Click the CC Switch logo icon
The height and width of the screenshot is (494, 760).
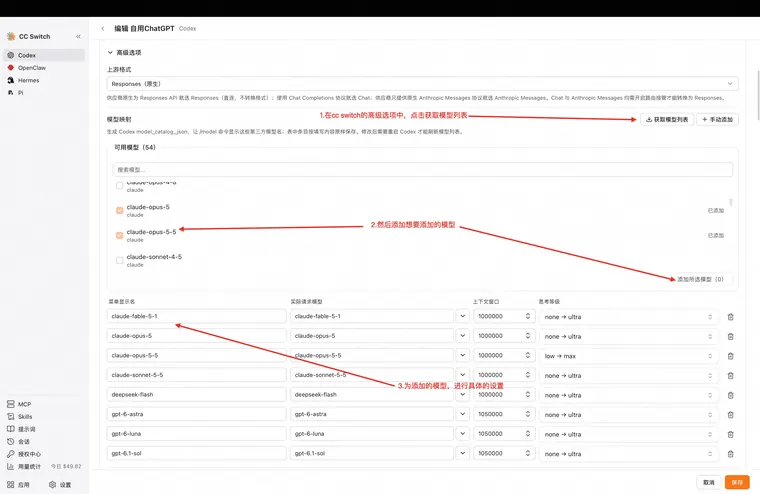[x=11, y=36]
